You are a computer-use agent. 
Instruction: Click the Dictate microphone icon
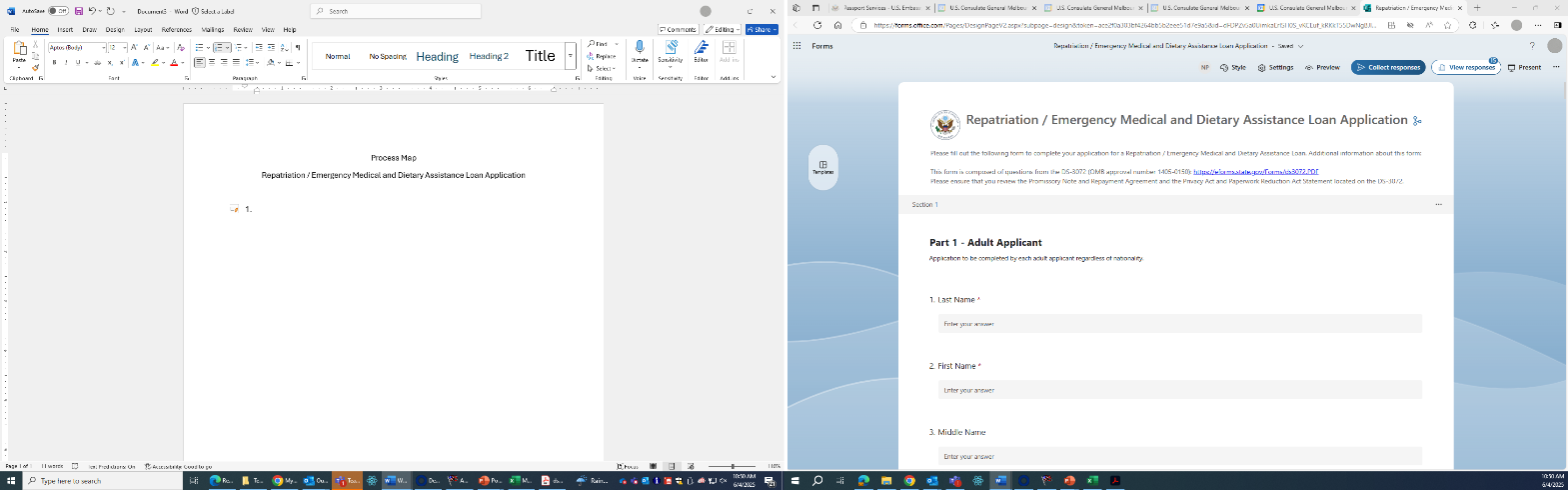pos(640,49)
